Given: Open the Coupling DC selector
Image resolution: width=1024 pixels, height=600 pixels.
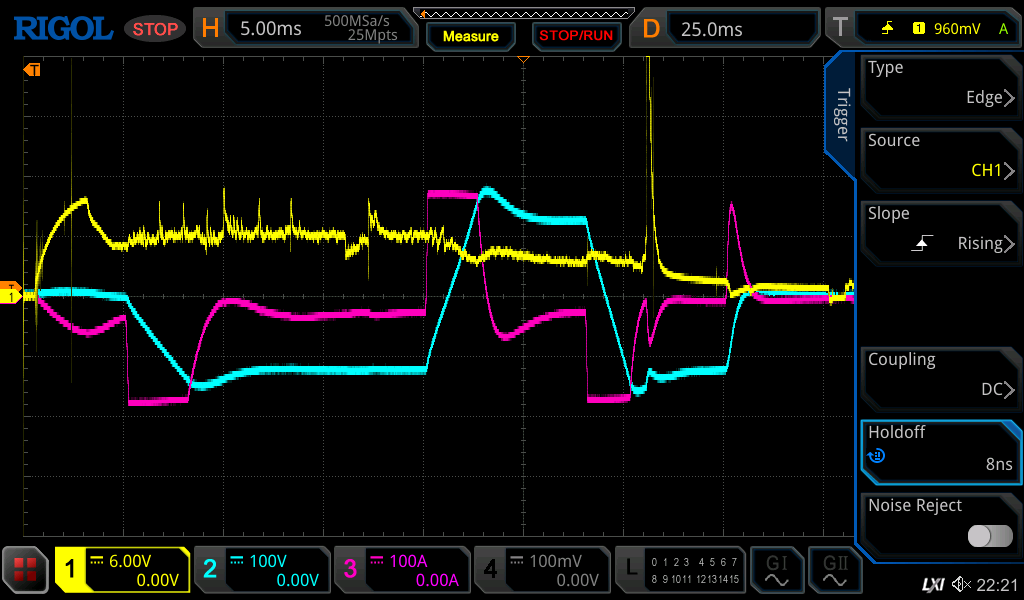Looking at the screenshot, I should [x=940, y=375].
